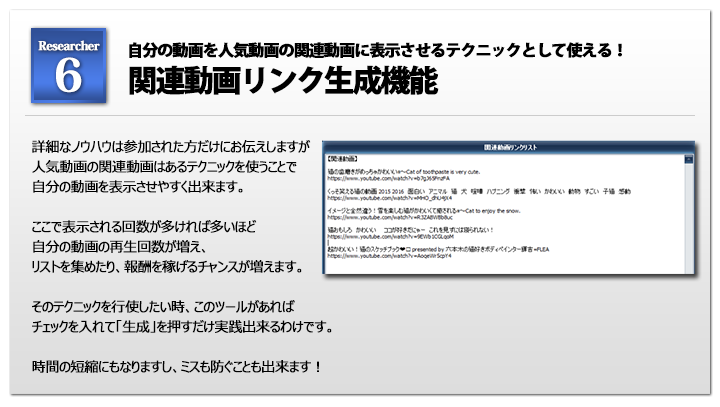
Task: Click the title line containing 'presented by'
Action: [x=438, y=249]
